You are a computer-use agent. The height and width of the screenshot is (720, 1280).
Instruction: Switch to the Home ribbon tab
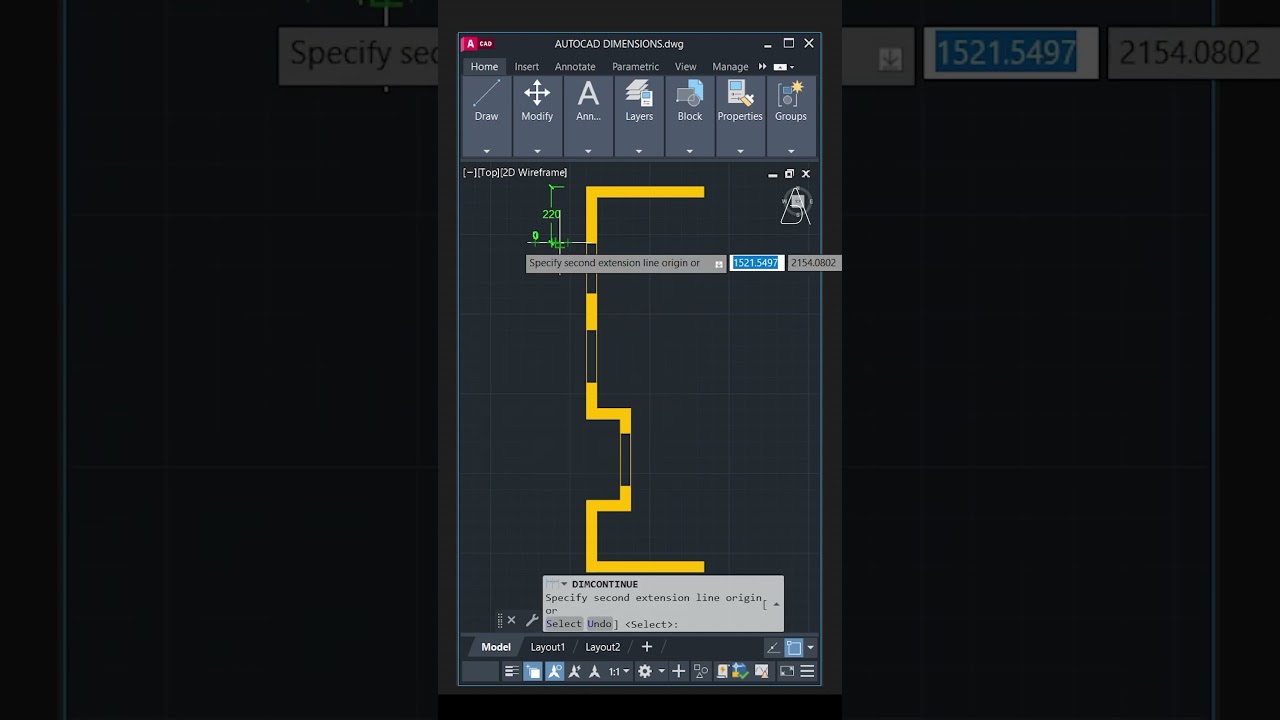[x=484, y=67]
